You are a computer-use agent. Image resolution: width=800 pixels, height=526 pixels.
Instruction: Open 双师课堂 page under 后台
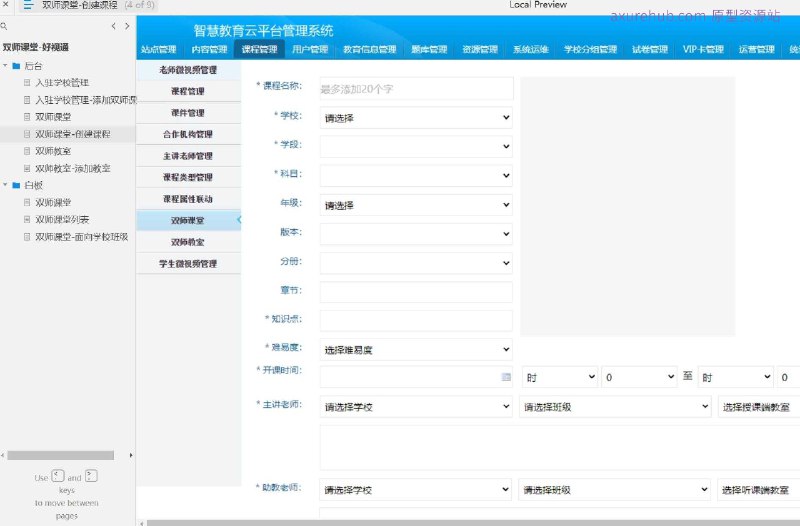(x=53, y=117)
